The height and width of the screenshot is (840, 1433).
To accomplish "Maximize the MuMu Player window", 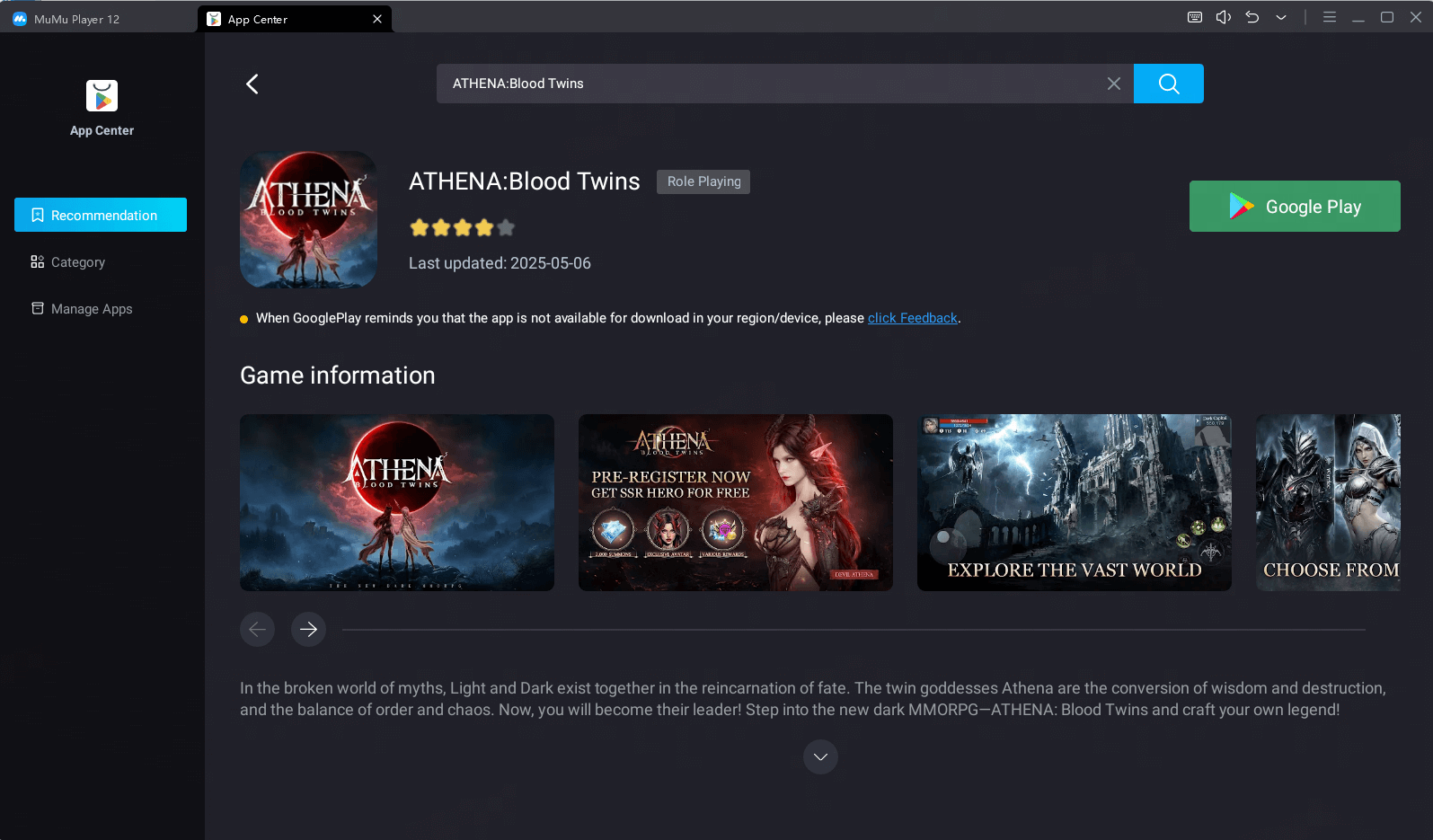I will (x=1387, y=17).
